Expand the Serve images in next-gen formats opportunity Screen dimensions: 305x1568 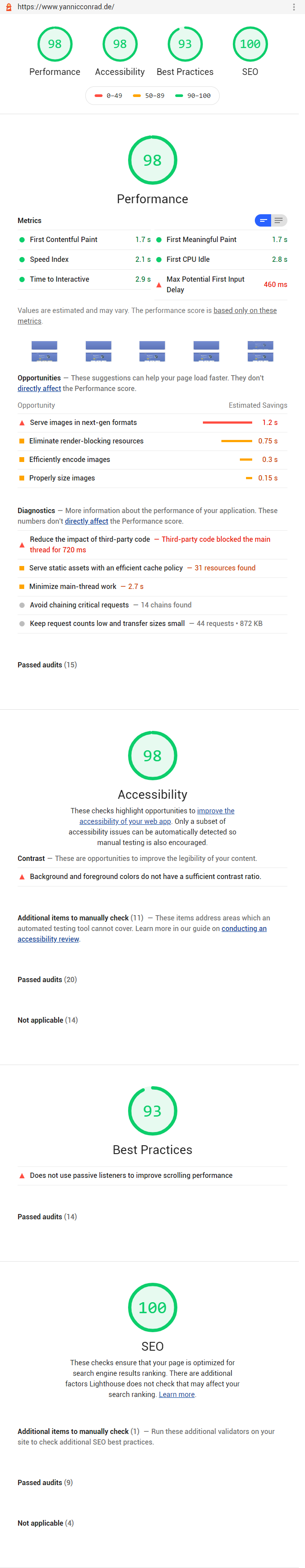(82, 422)
